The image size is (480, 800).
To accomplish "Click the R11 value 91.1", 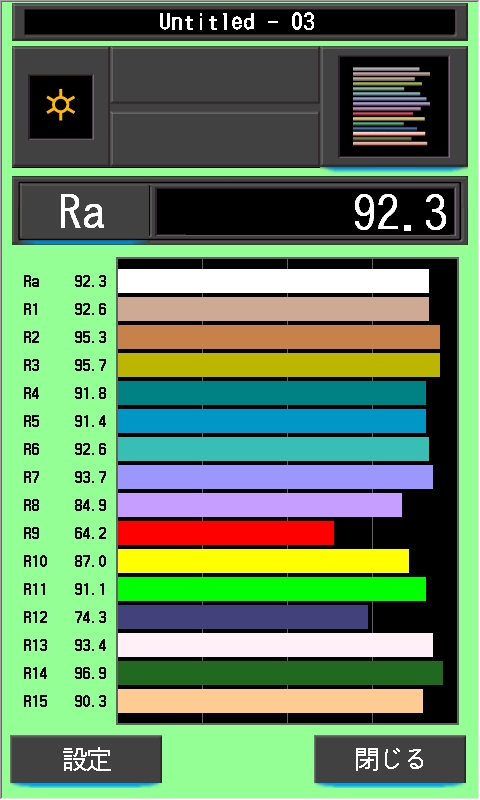I will click(x=90, y=590).
